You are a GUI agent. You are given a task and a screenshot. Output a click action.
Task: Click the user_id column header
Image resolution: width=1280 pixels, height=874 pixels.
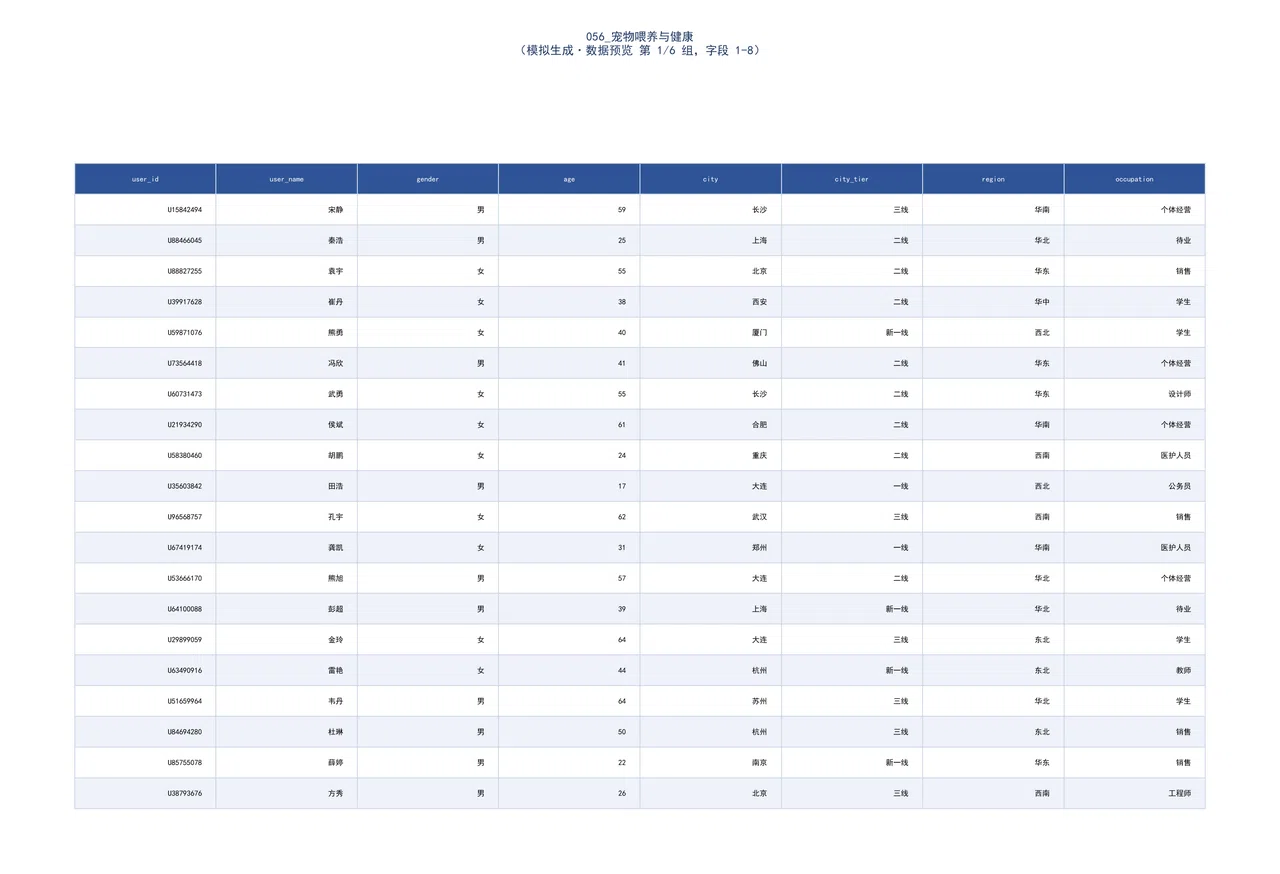(x=145, y=179)
